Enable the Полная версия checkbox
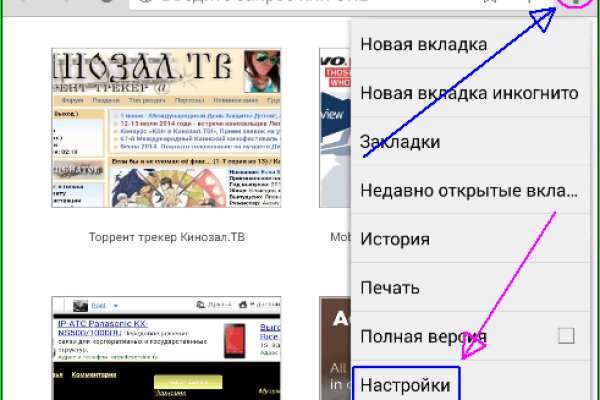Screen dimensions: 600x400 point(566,336)
